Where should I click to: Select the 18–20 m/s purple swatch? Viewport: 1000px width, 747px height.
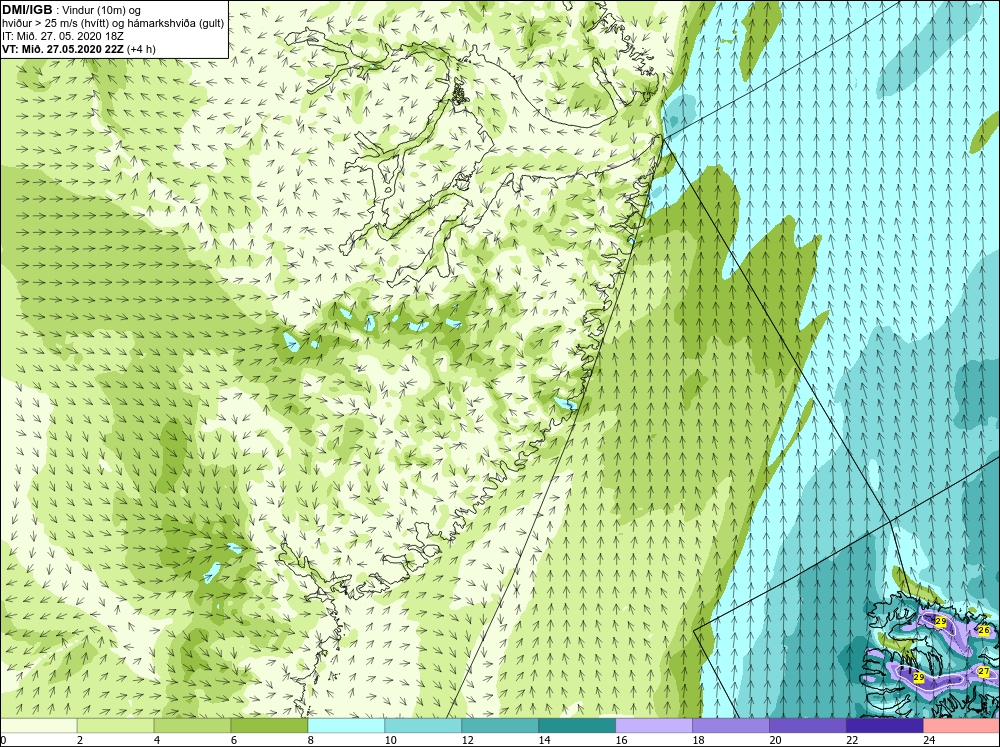731,725
